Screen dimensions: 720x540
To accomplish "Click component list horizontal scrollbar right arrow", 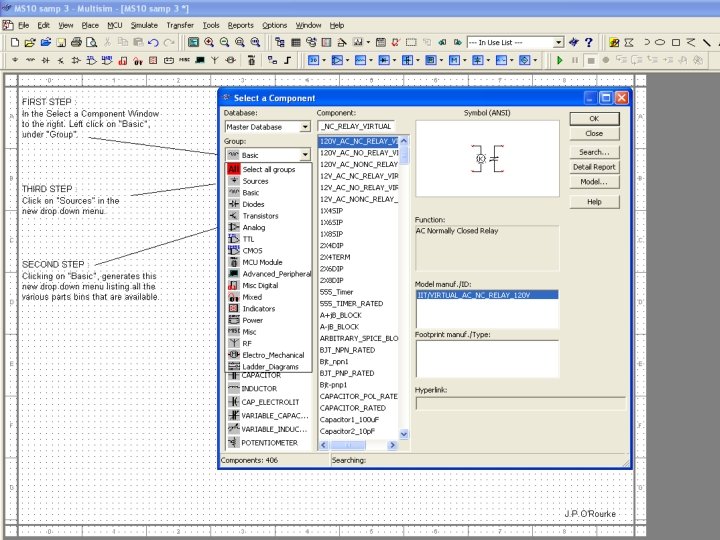I will pos(392,445).
